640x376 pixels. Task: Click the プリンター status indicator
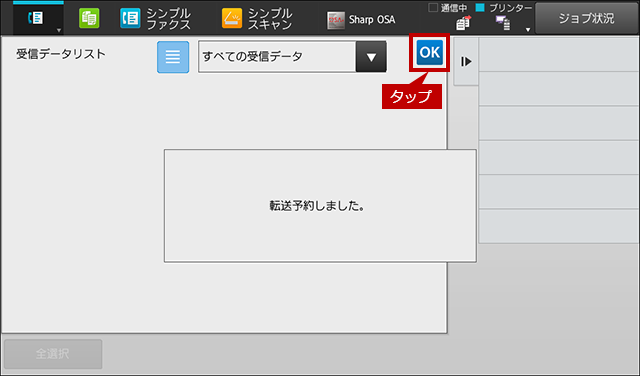[504, 8]
